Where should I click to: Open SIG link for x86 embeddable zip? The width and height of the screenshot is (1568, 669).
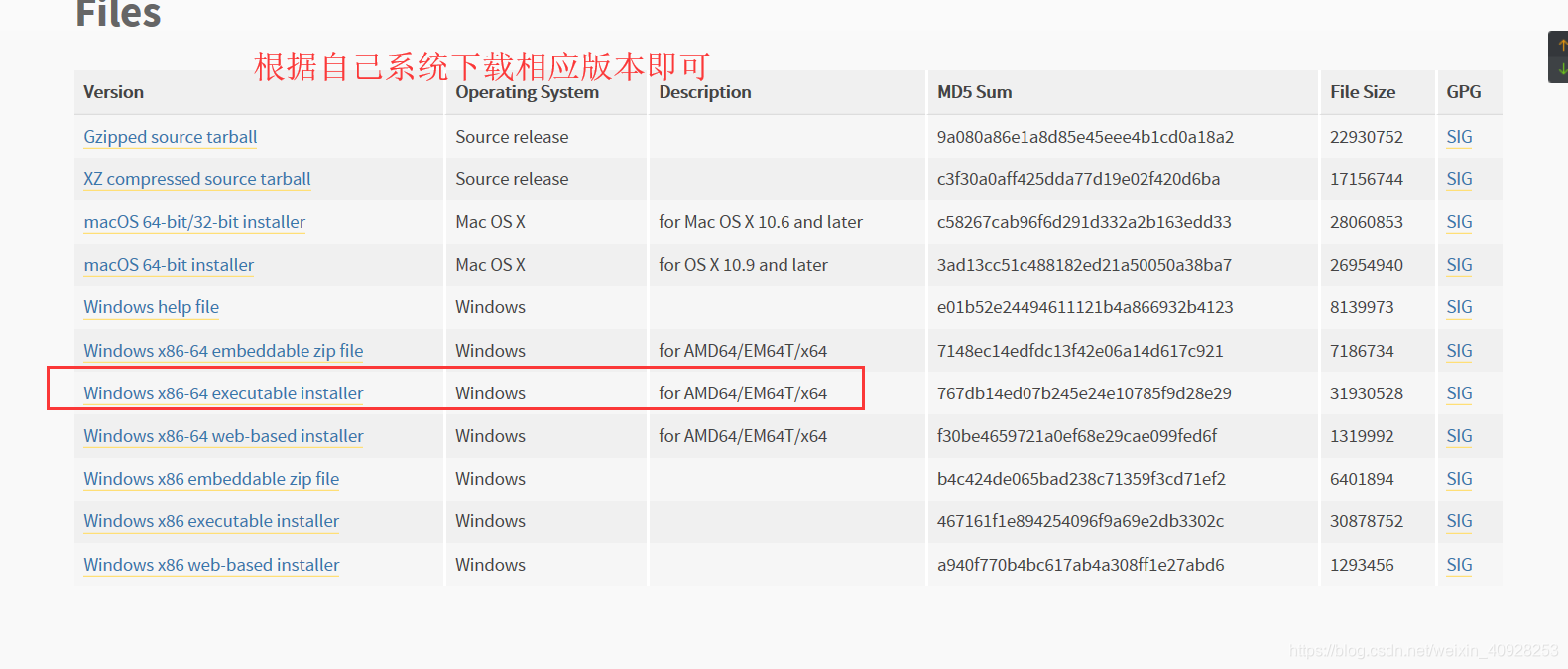(1459, 479)
